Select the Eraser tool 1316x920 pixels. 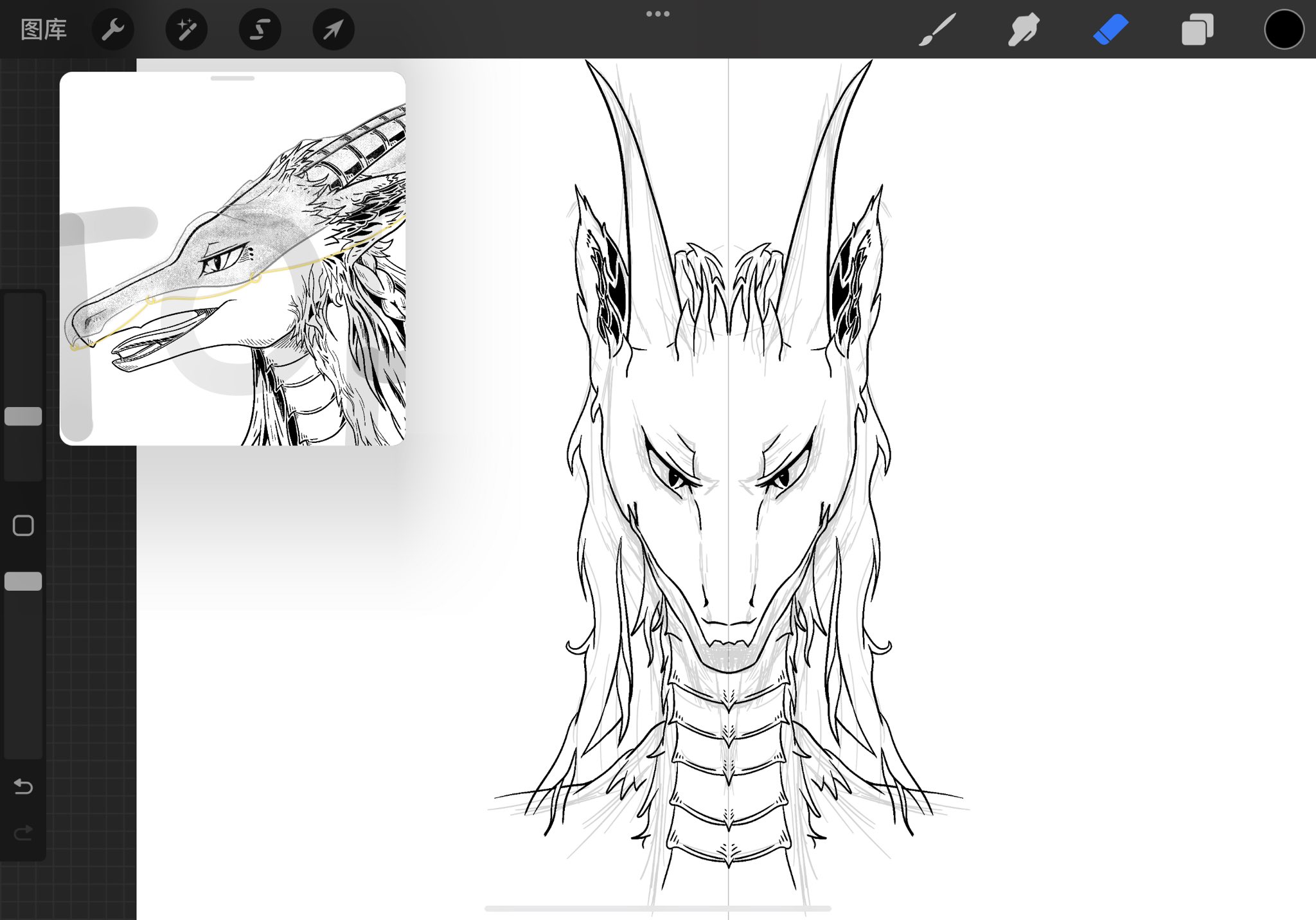coord(1110,30)
